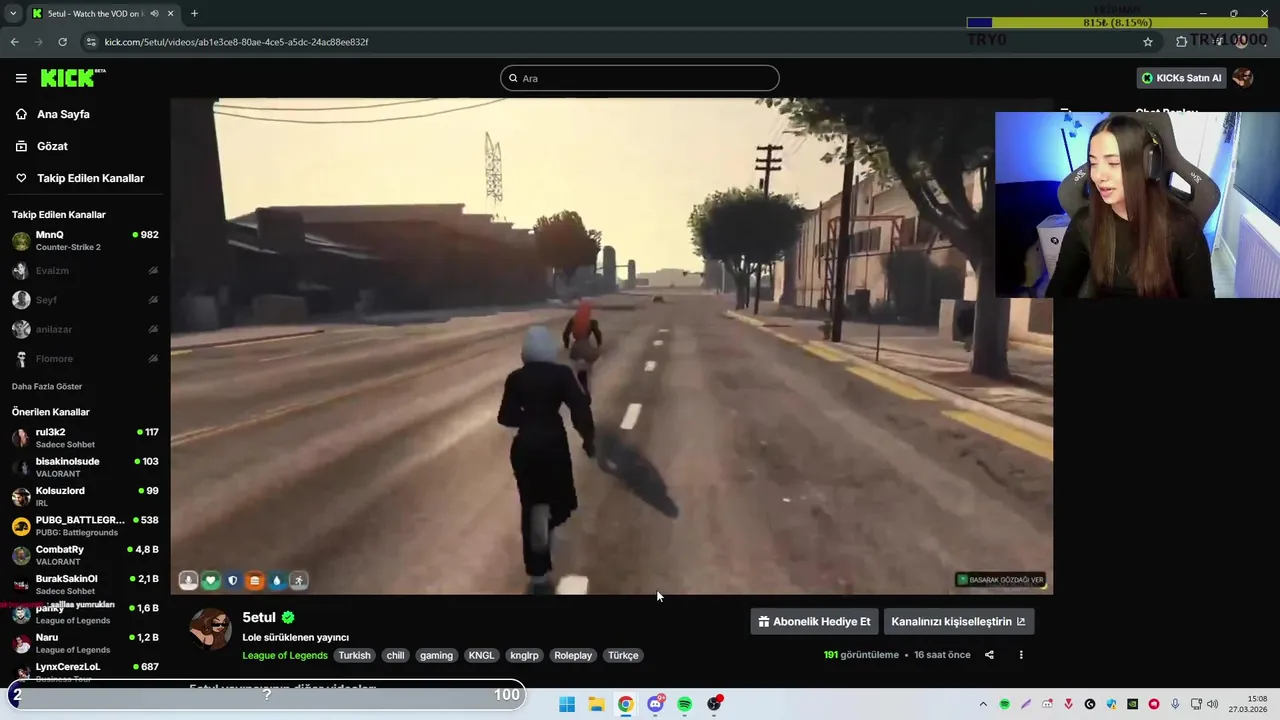Open Naru League of Legends channel

[x=85, y=643]
